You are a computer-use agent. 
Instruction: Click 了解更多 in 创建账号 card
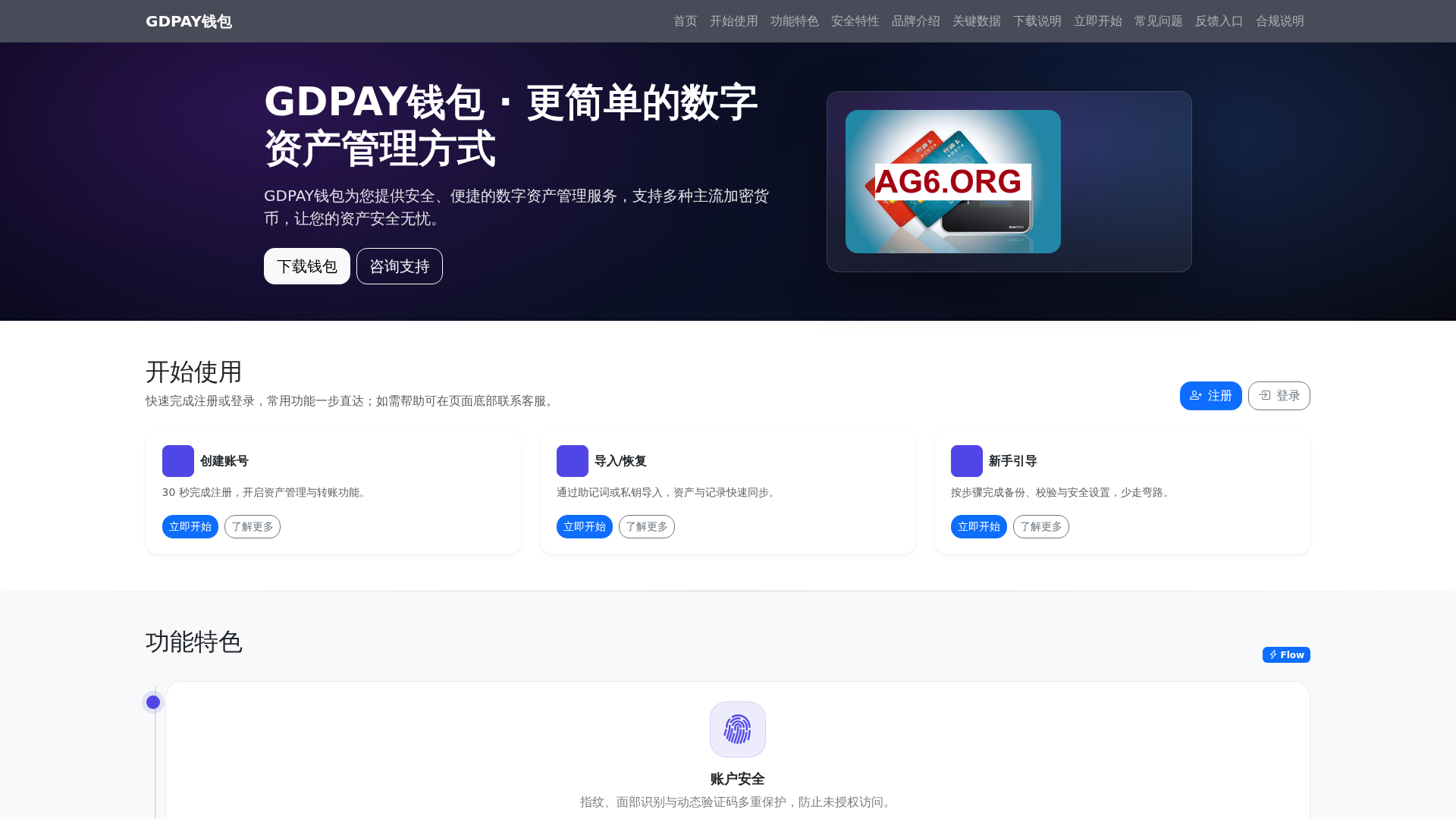pyautogui.click(x=253, y=526)
